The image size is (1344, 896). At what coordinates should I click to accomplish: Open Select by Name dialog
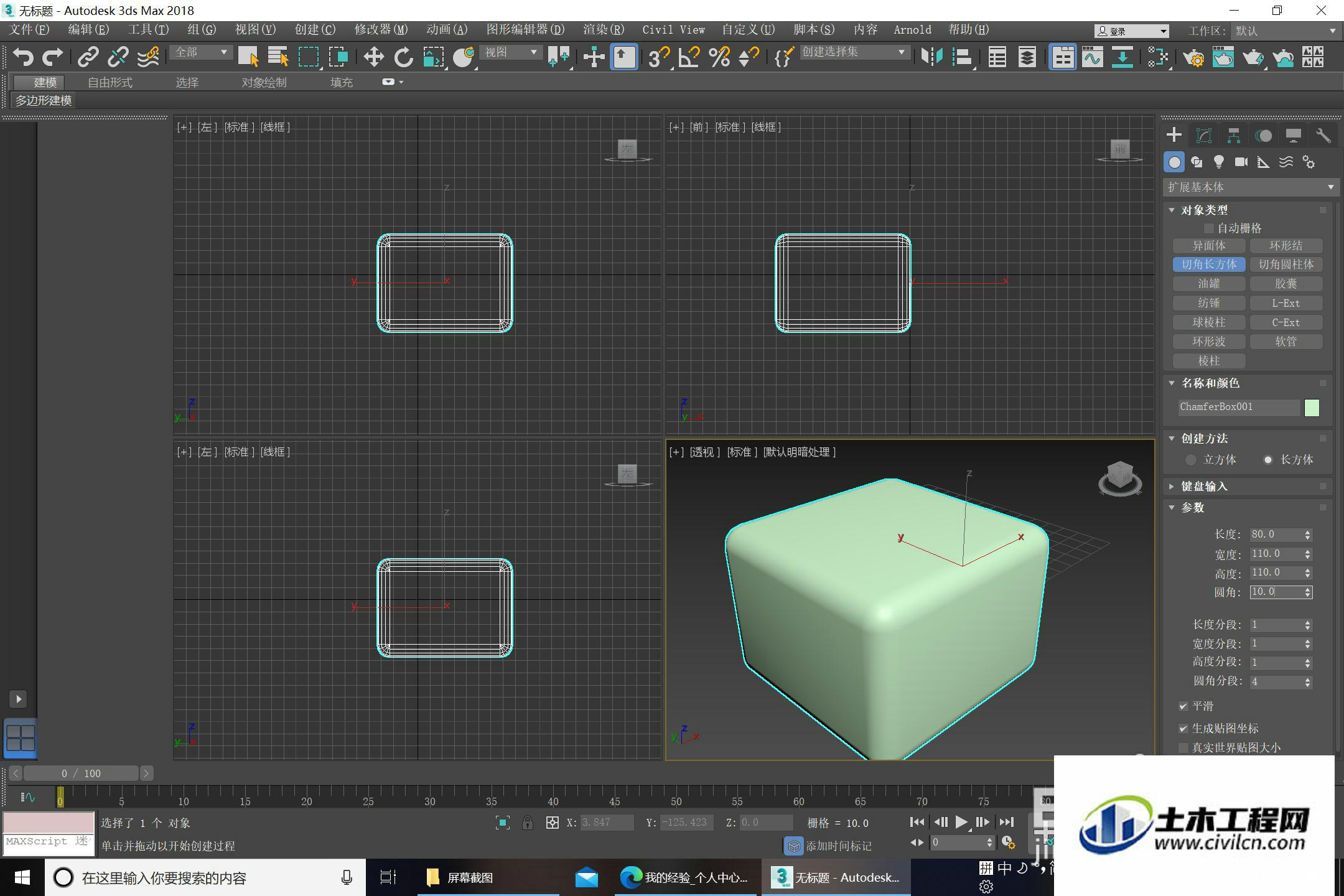pyautogui.click(x=278, y=57)
